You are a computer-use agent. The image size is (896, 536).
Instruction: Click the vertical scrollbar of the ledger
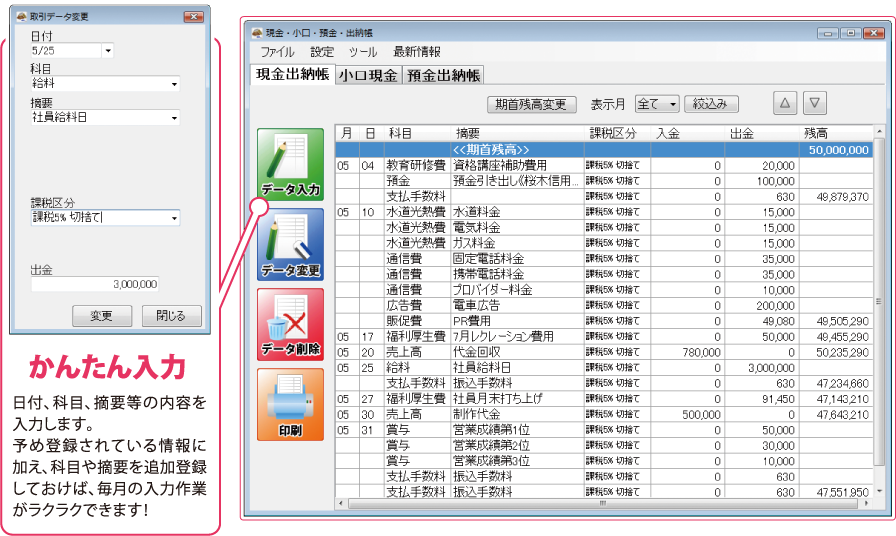(879, 300)
